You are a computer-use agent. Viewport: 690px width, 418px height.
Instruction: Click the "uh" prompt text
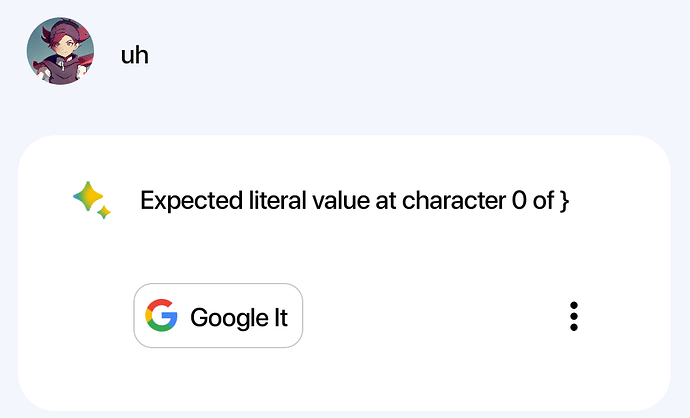134,54
